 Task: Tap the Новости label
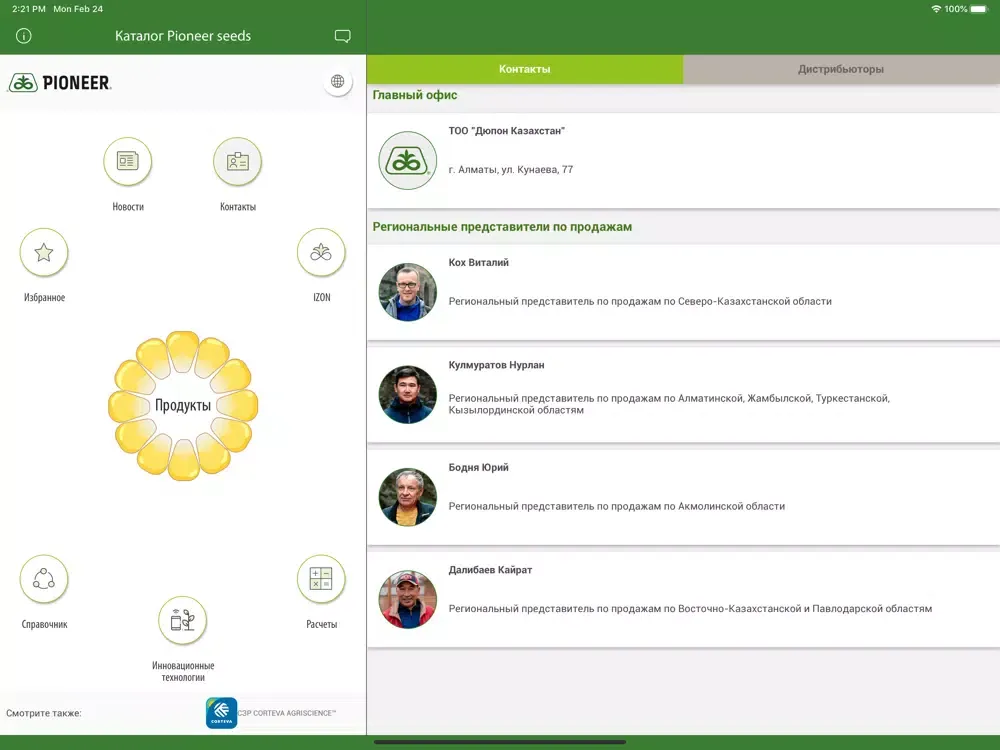pos(128,207)
